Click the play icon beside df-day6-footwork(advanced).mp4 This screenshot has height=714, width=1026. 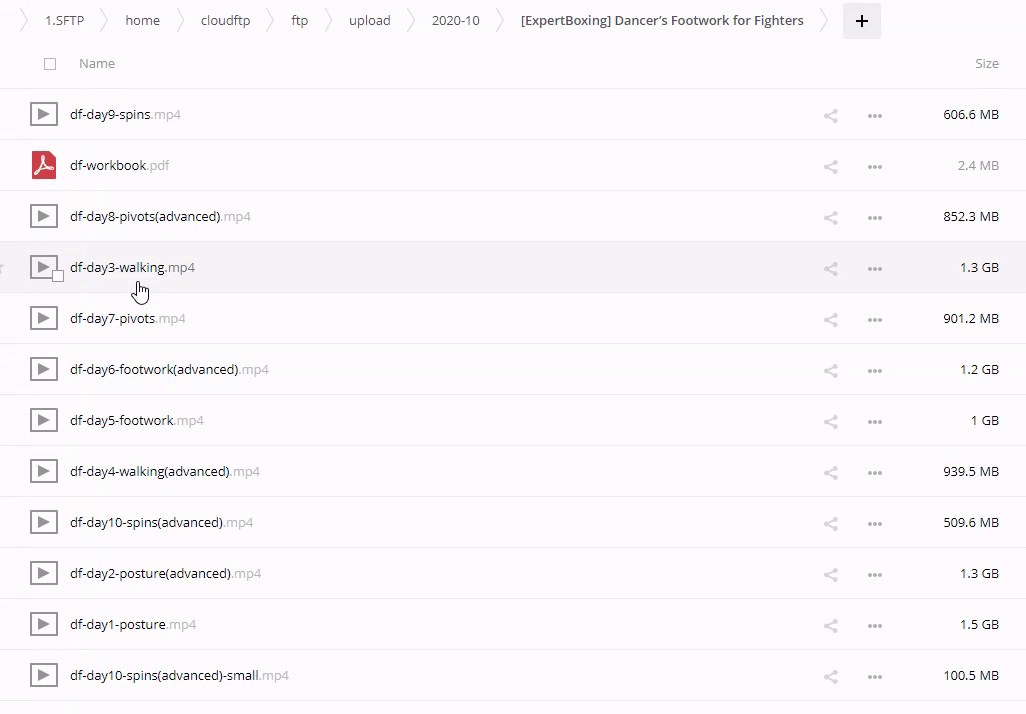(43, 370)
